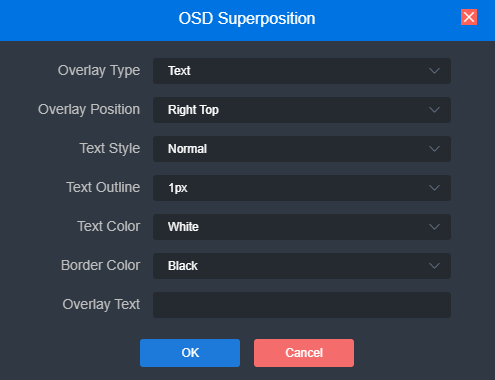Click the chevron arrow in Text Outline field
Screen dimensions: 495x380
click(x=434, y=188)
